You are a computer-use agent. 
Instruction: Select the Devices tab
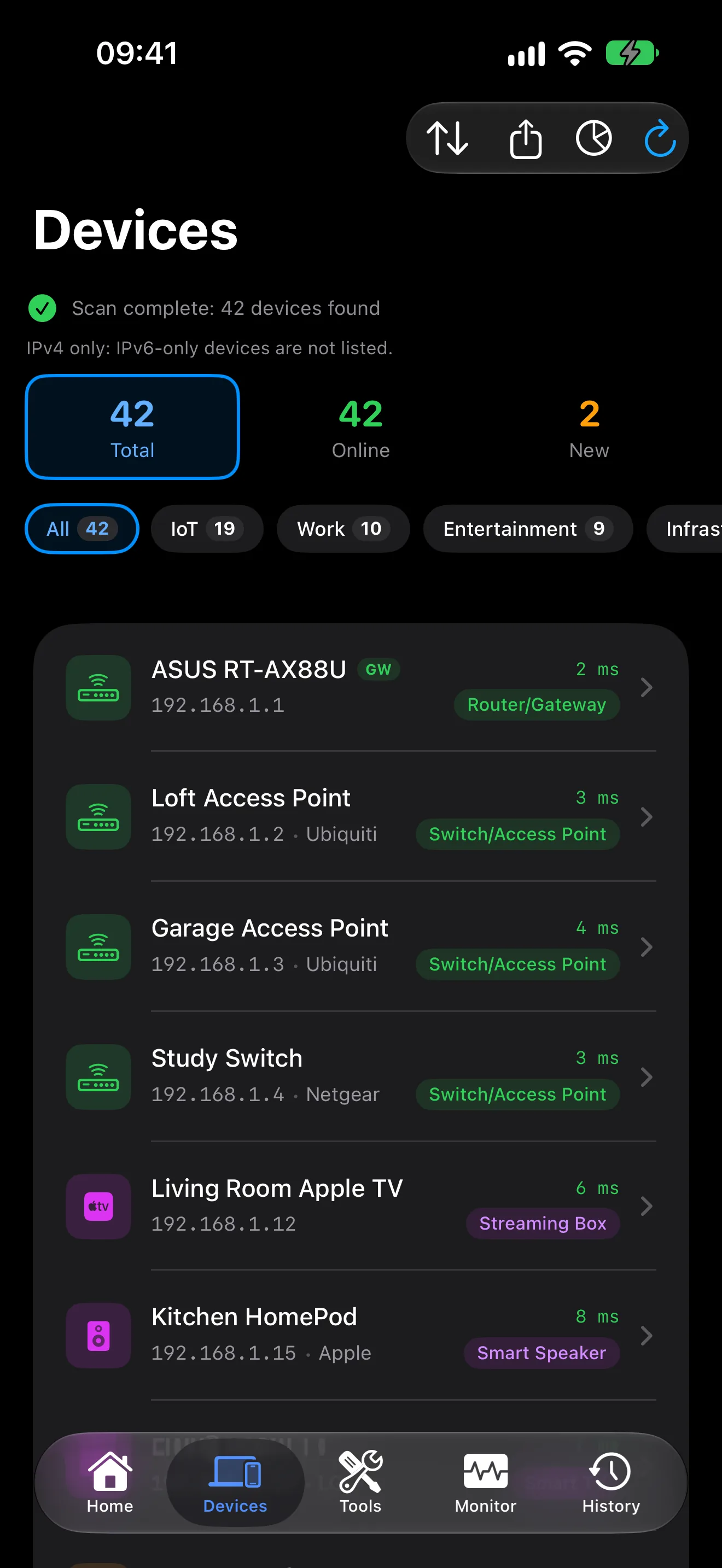tap(235, 1482)
